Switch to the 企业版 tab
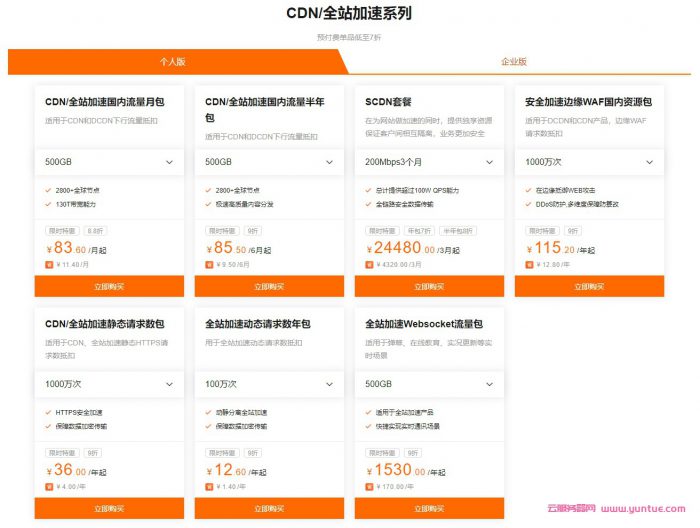Screen dimensions: 700x528 coord(514,61)
